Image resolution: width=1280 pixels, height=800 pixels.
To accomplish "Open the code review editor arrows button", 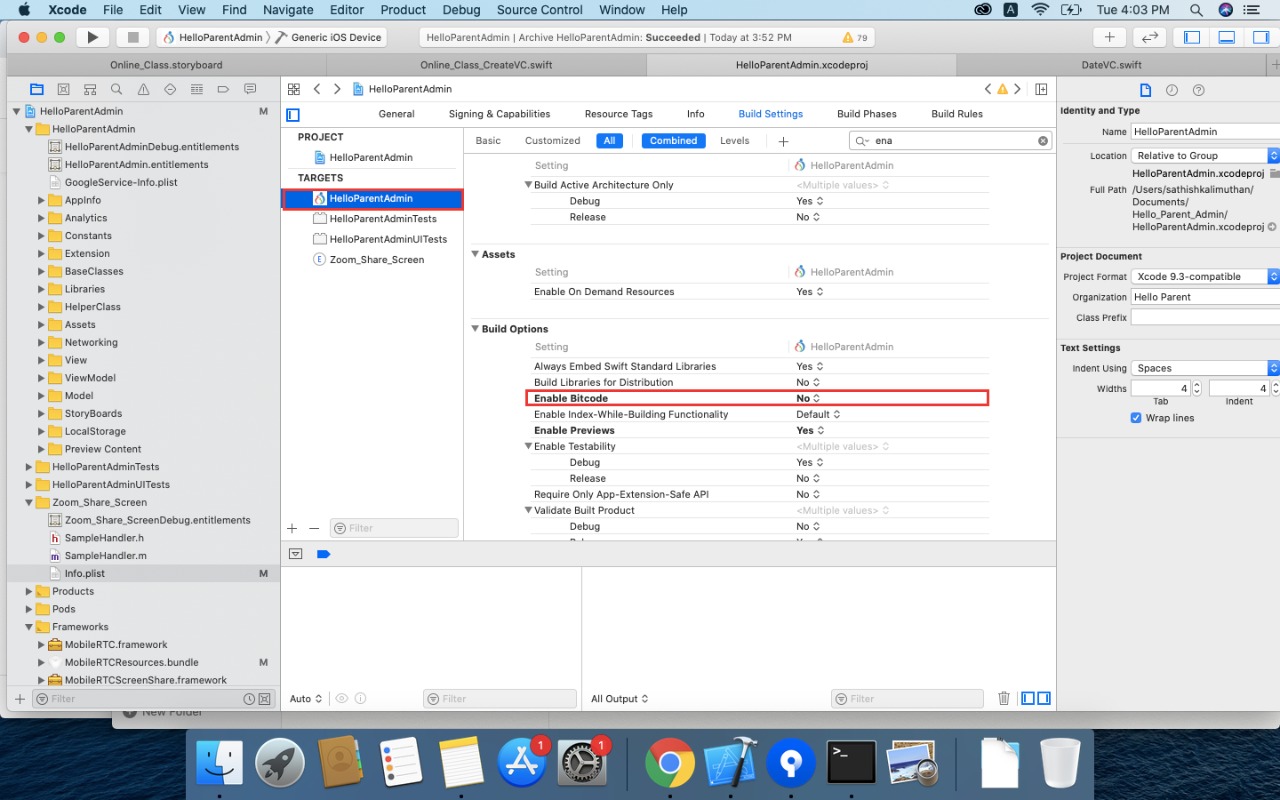I will pyautogui.click(x=1150, y=37).
